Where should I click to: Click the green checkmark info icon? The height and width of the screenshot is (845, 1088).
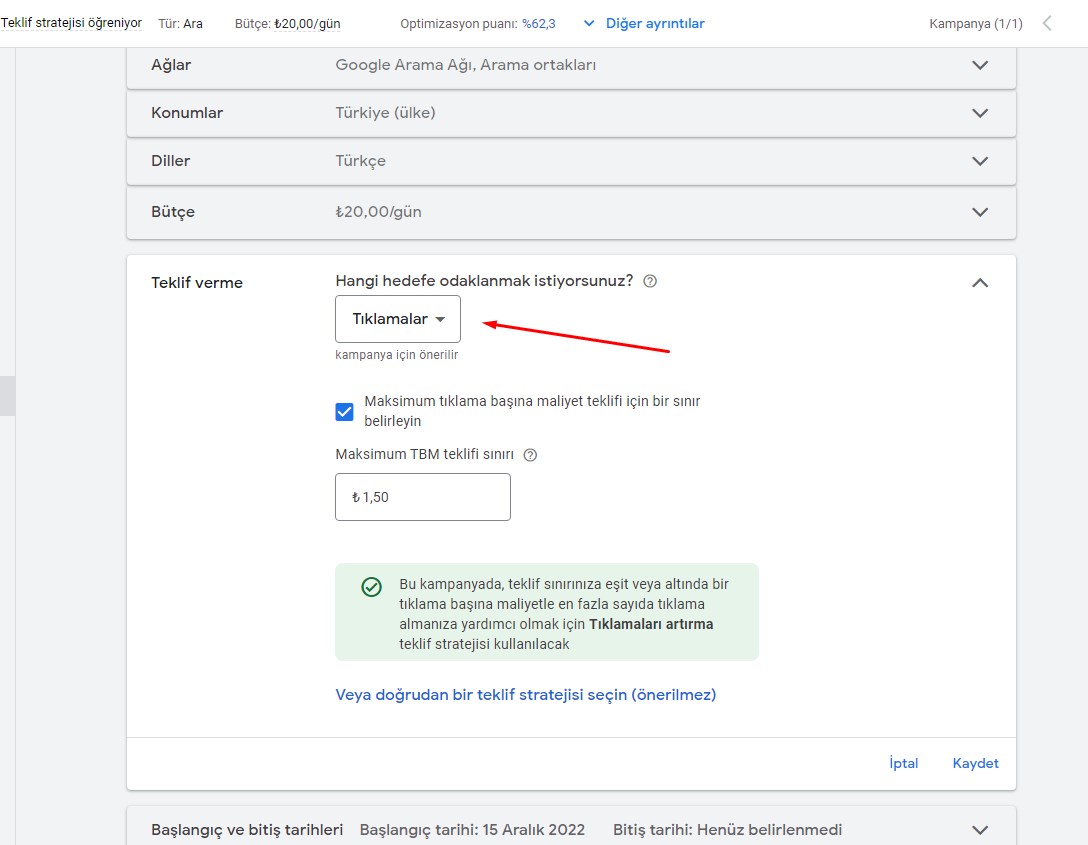(371, 587)
